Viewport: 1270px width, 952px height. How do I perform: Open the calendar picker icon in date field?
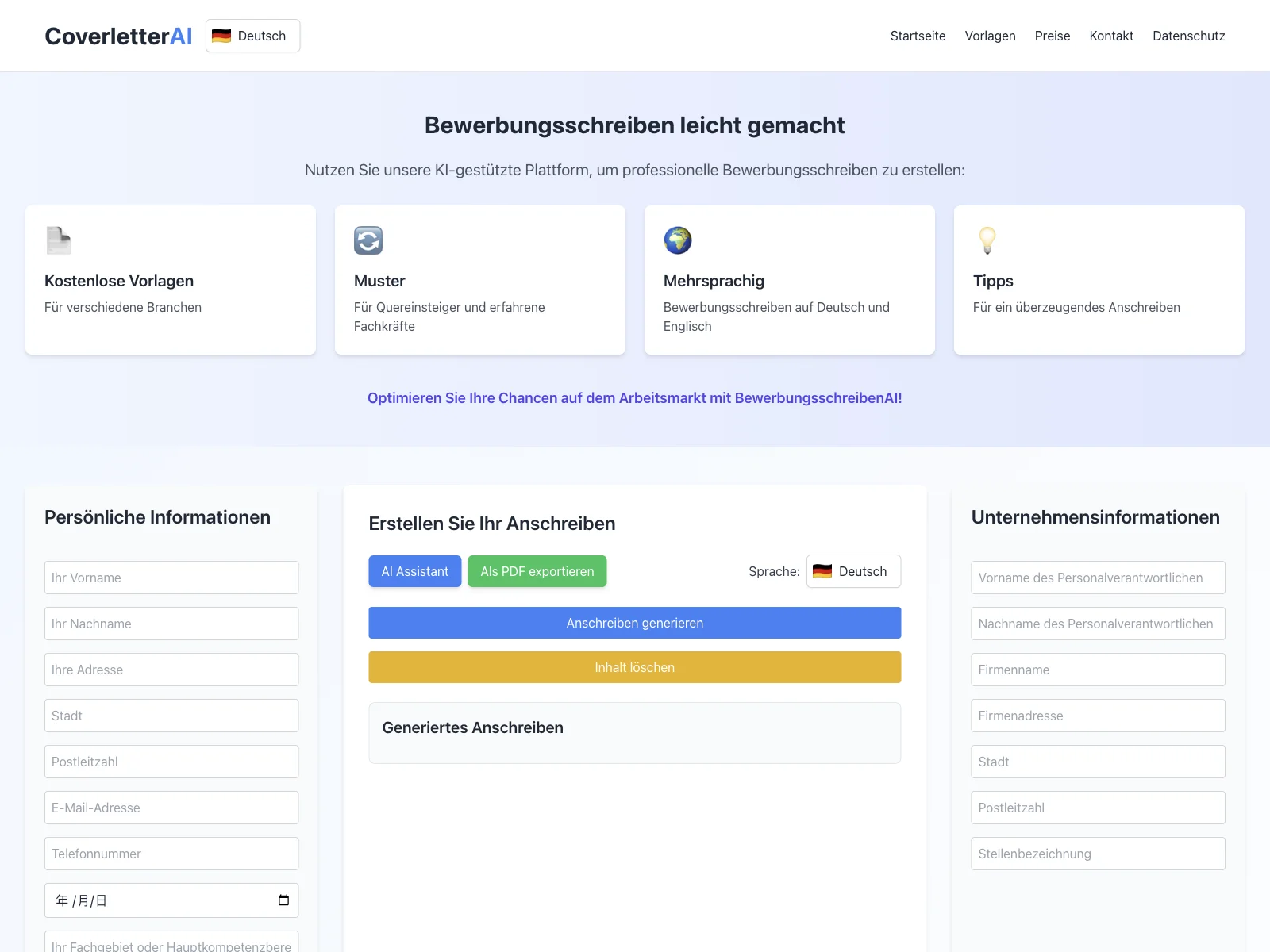(x=283, y=900)
